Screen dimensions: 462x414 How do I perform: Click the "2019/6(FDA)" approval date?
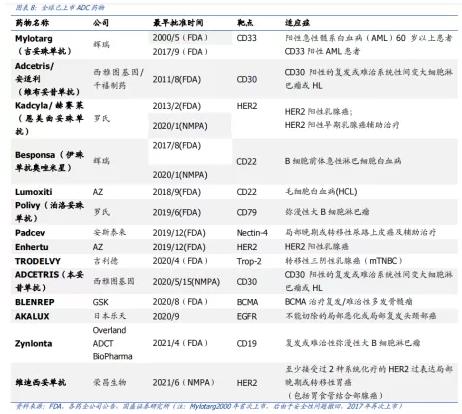coord(177,212)
